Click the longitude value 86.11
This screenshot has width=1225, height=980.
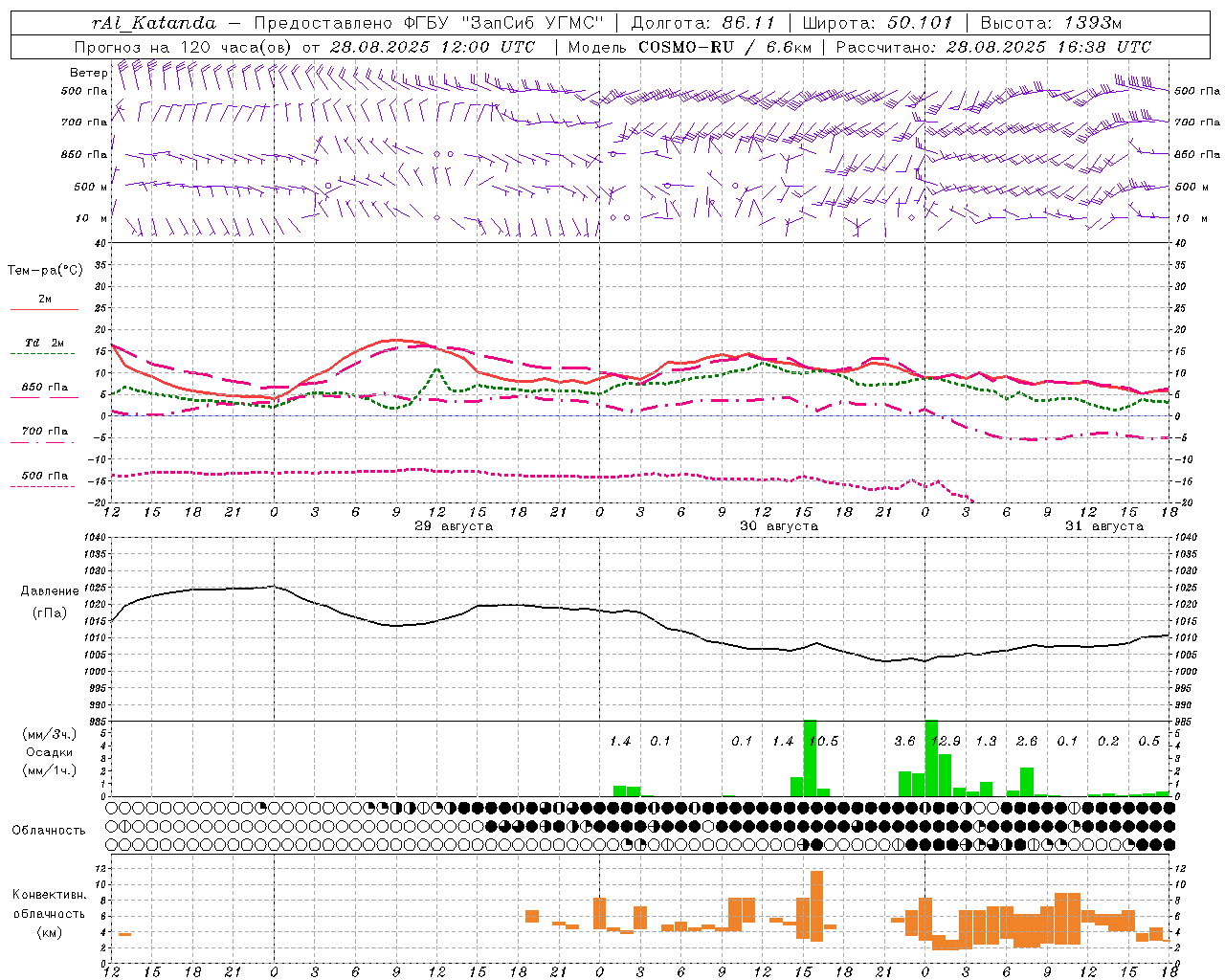click(x=748, y=23)
